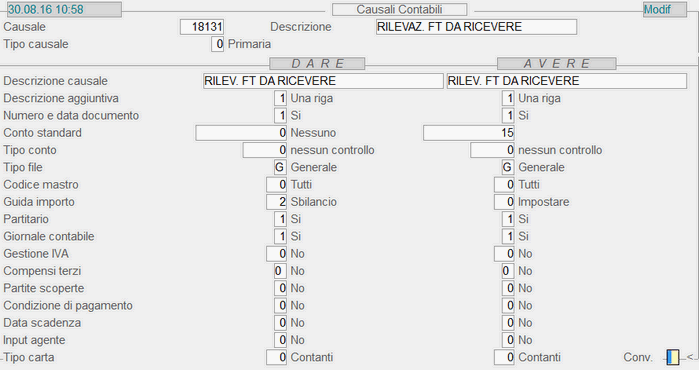The height and width of the screenshot is (370, 699).
Task: Click the DARE column header
Action: pos(317,64)
